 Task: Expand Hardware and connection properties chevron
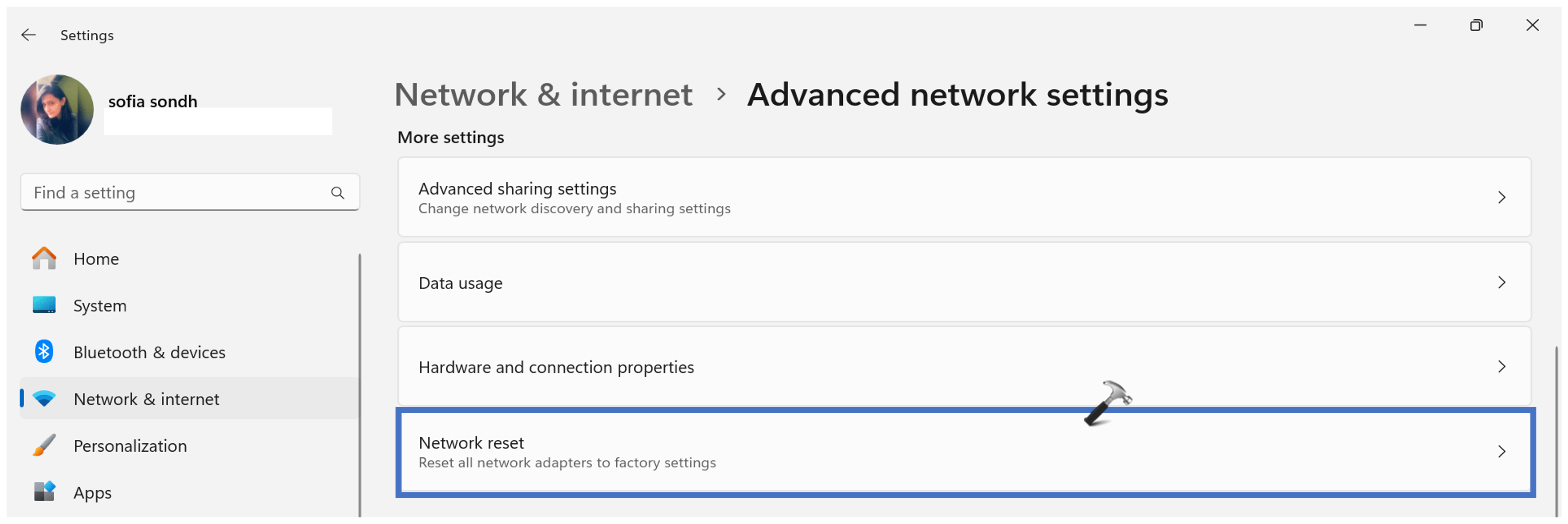click(1502, 367)
